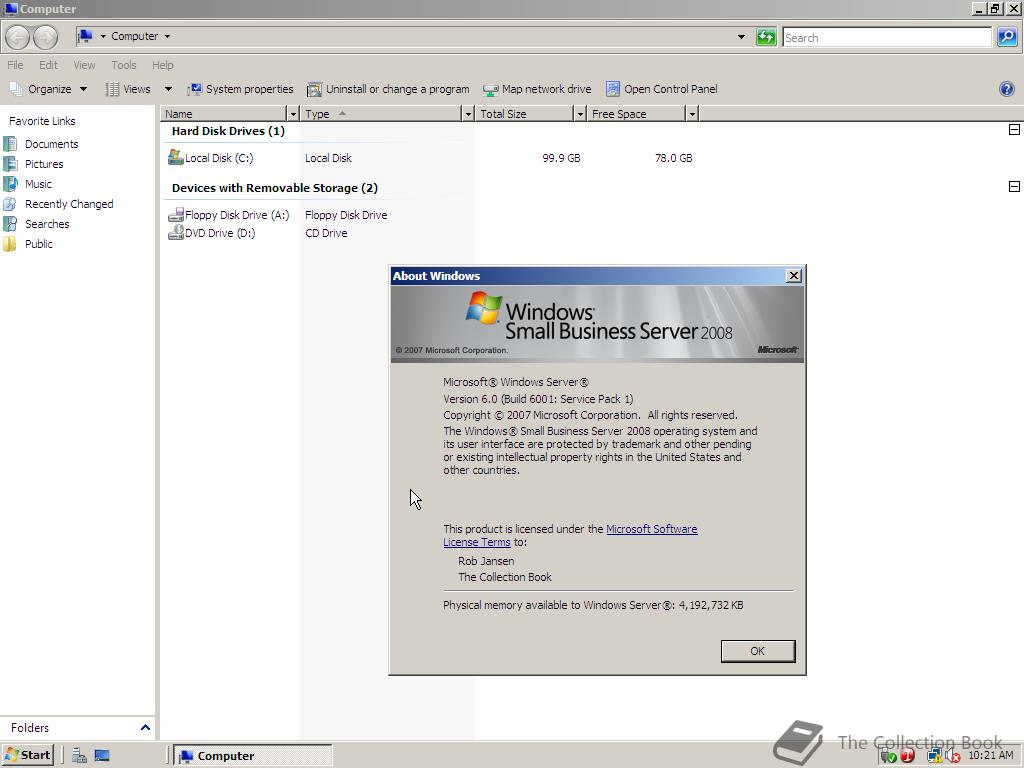This screenshot has height=768, width=1024.
Task: Click Server Manager quick launch icon
Action: coord(80,756)
